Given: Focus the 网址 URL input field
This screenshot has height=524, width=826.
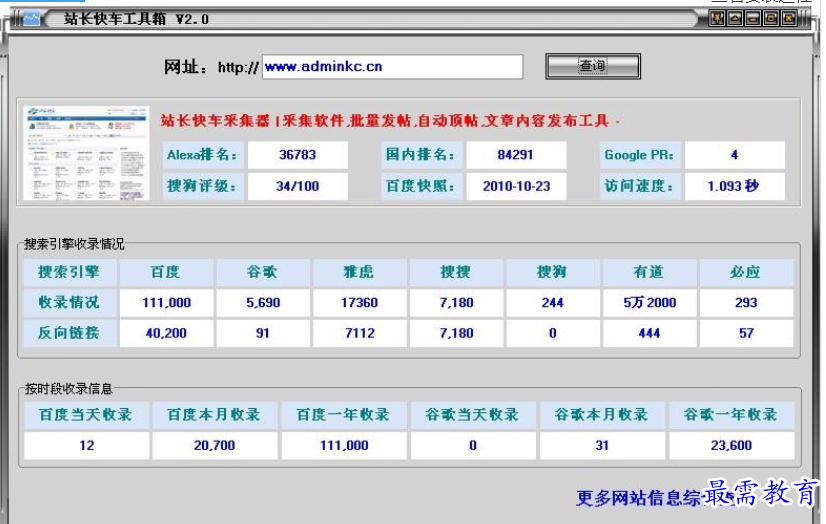Looking at the screenshot, I should pos(392,67).
